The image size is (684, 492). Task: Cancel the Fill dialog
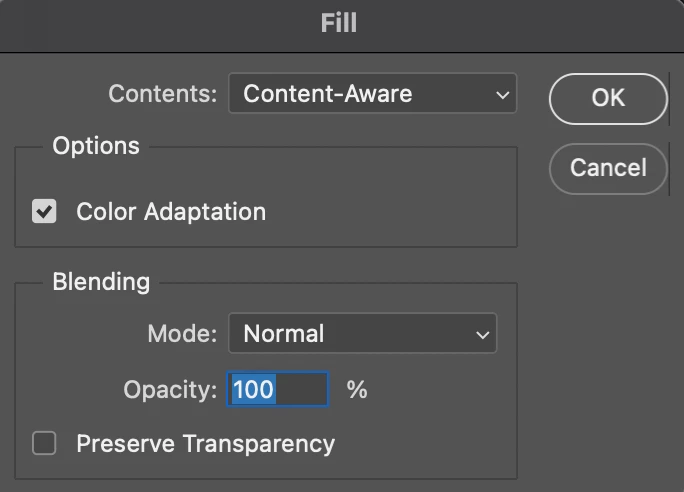[x=608, y=167]
